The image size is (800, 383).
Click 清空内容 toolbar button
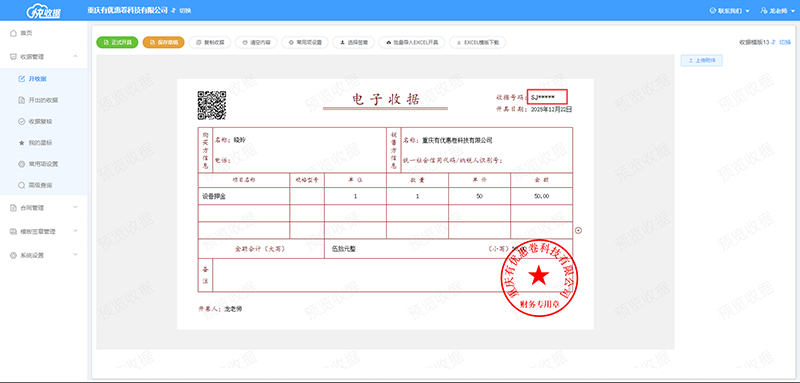[256, 42]
